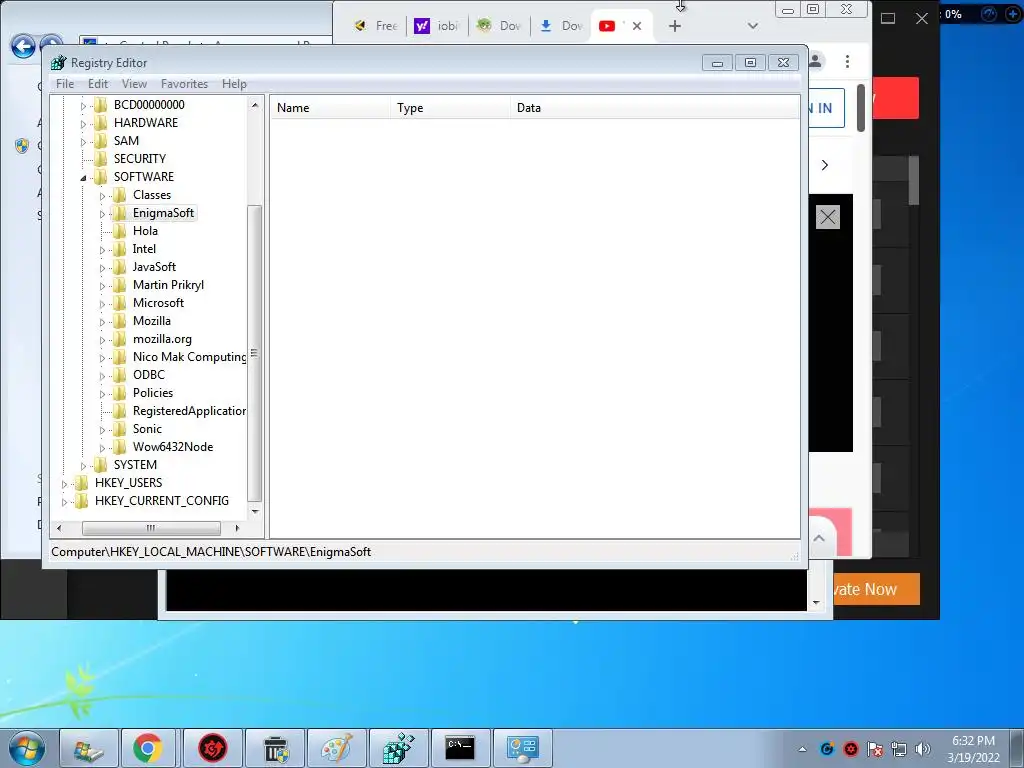
Task: Expand the EnigmaSoft subkey
Action: (102, 214)
